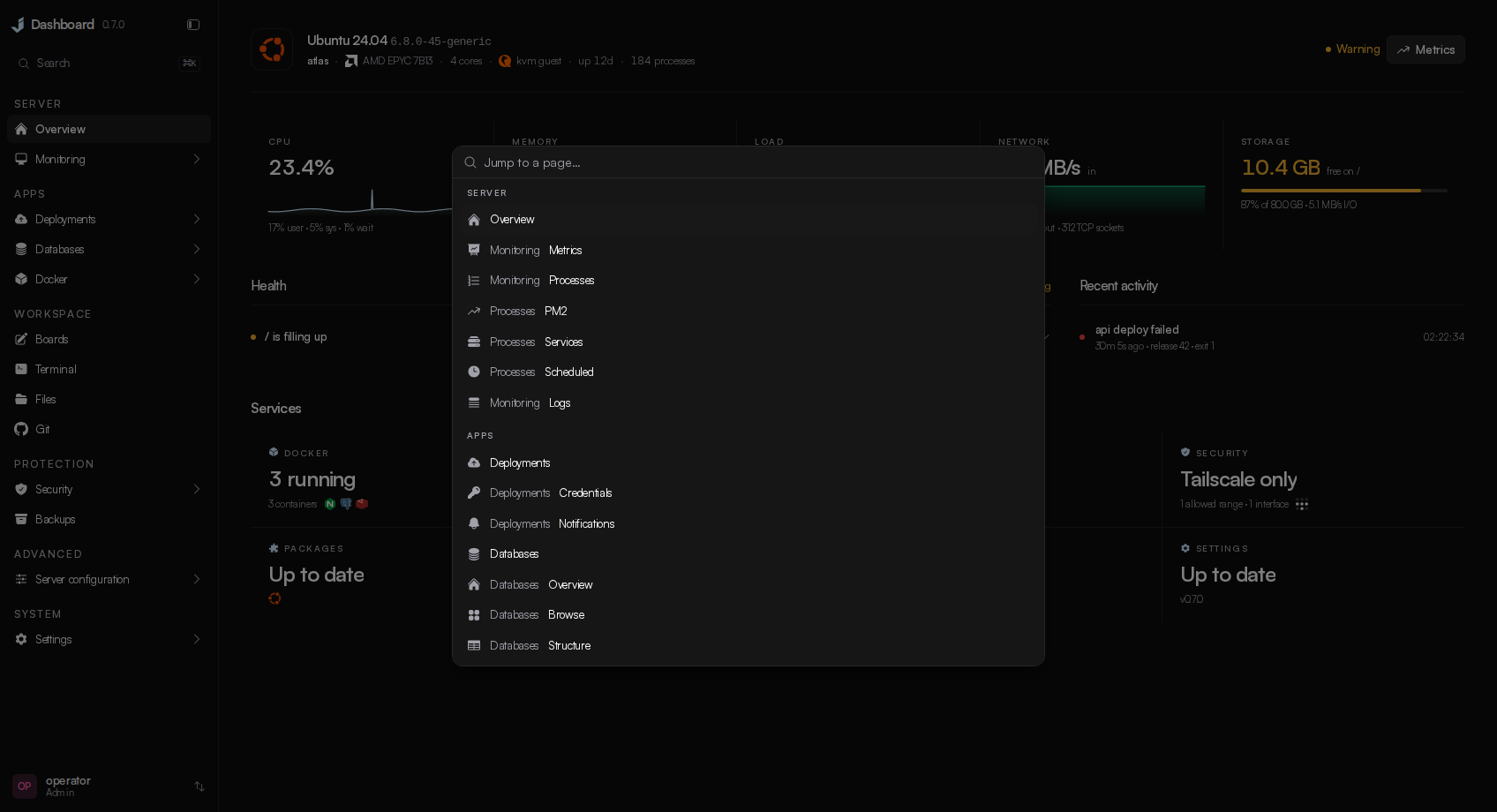Click the Ubuntu logo in header

point(272,49)
